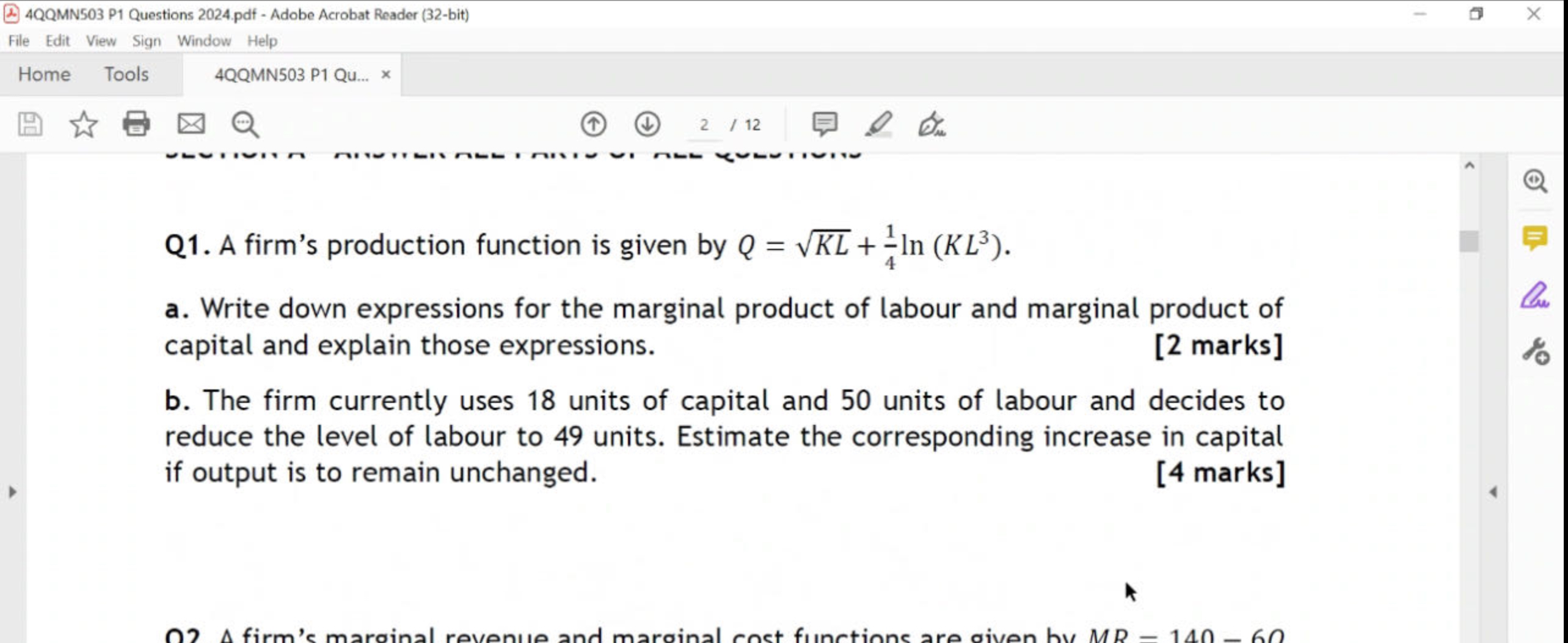
Task: Click the vertical scrollbar thumb
Action: (1470, 241)
